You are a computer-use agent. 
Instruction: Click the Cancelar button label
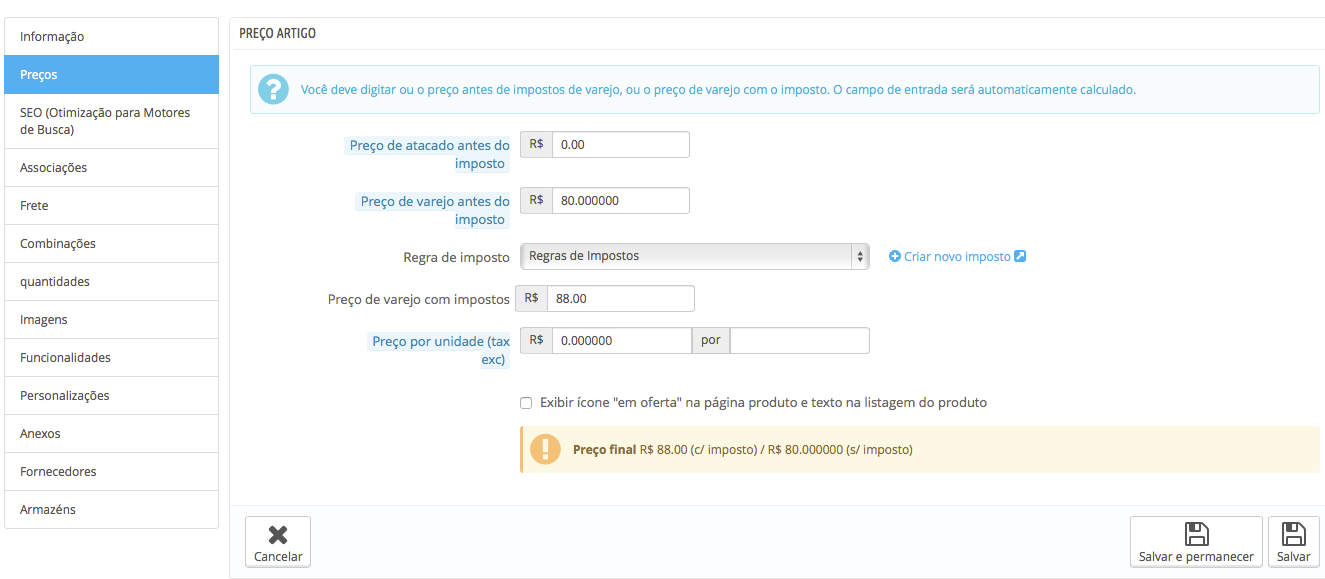coord(278,557)
